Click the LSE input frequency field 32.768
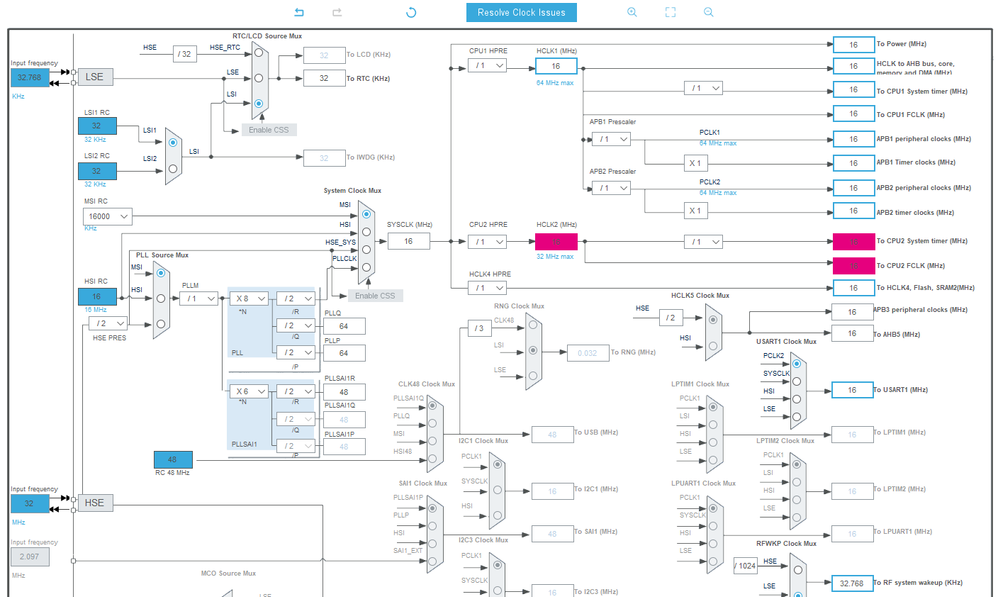 (x=30, y=78)
